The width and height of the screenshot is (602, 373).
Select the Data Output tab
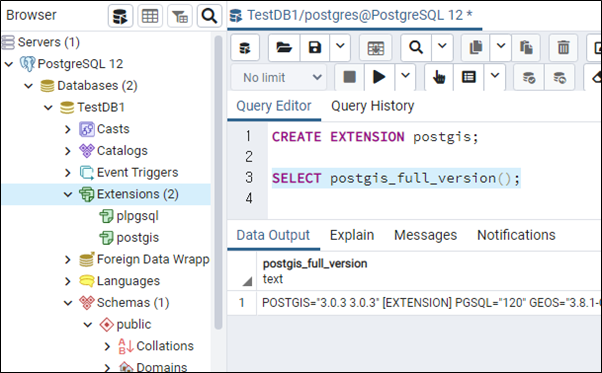[273, 235]
